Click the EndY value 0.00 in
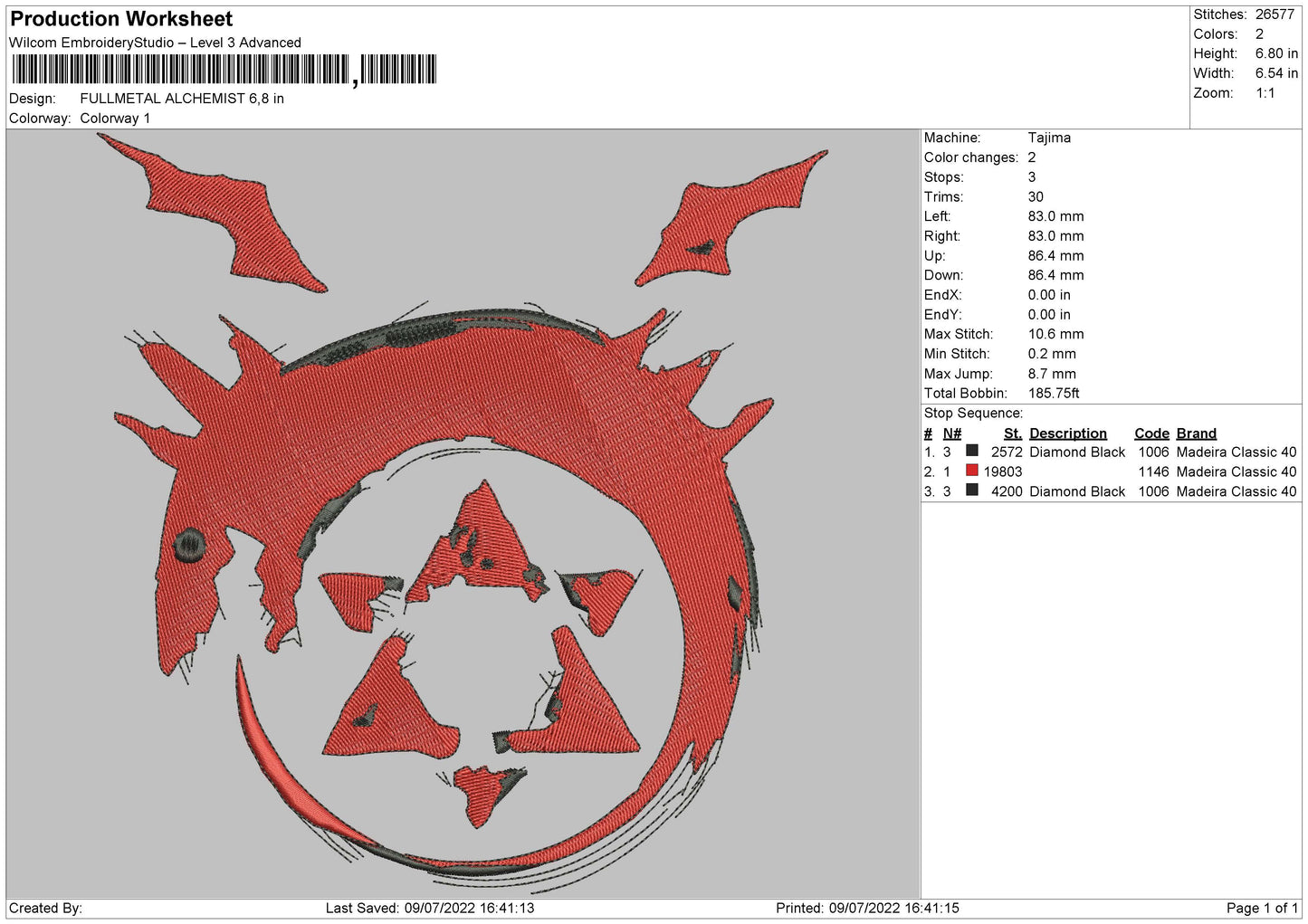The width and height of the screenshot is (1308, 924). point(1049,315)
